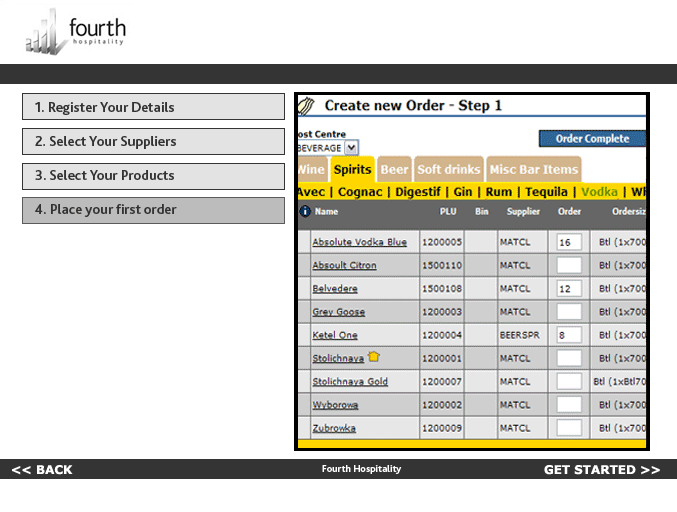This screenshot has width=677, height=512.
Task: Click the Supplier column header
Action: coord(523,212)
